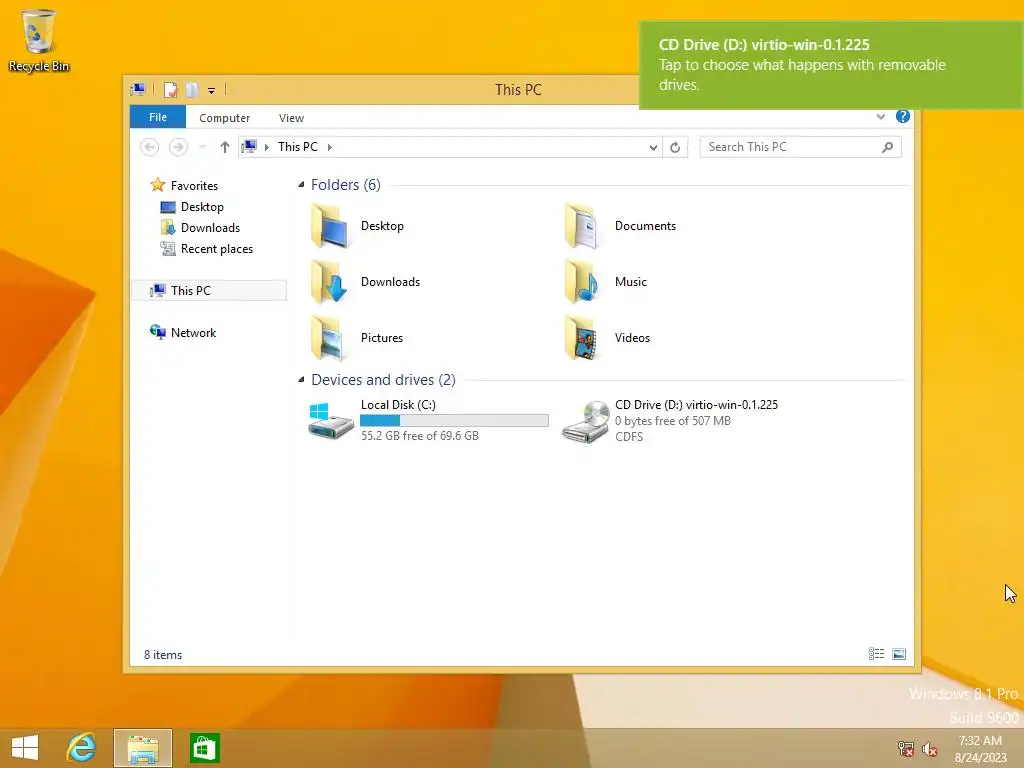Select Network in the navigation pane
Viewport: 1024px width, 768px height.
tap(183, 332)
